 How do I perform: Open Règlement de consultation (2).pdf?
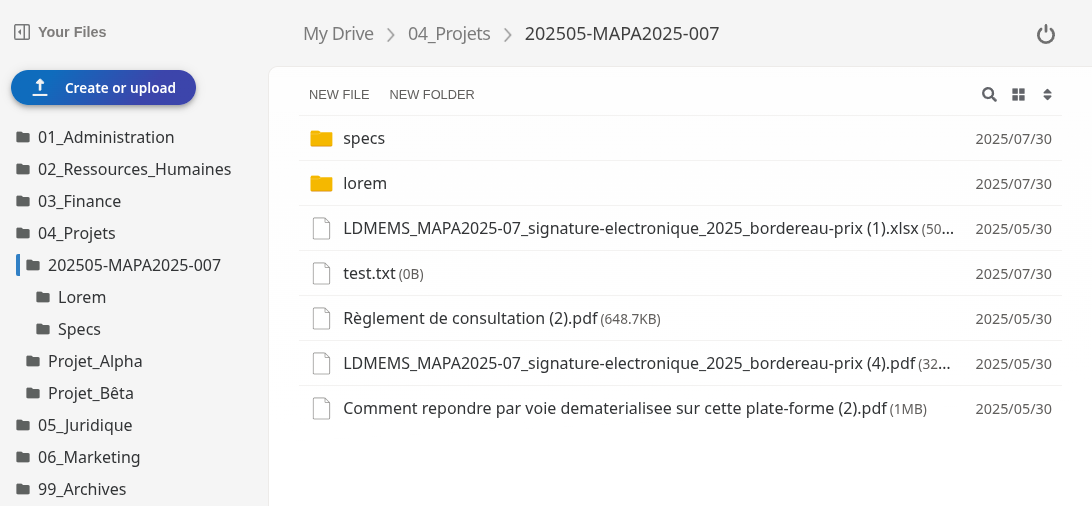coord(470,319)
